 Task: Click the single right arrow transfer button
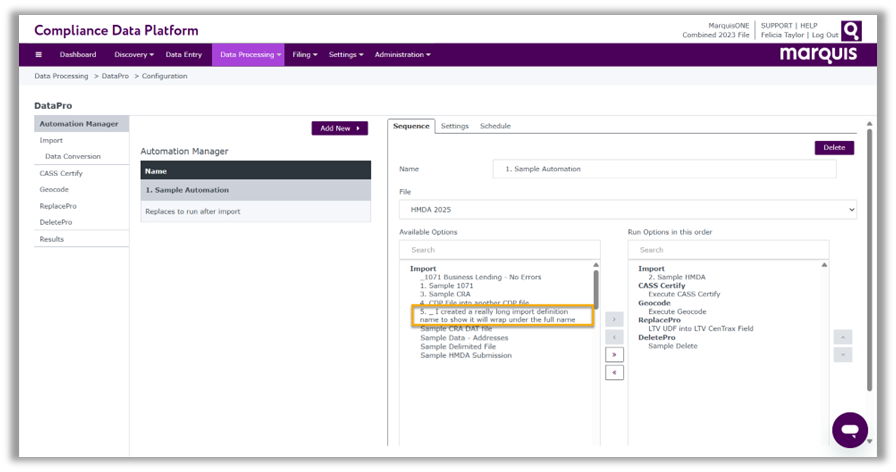point(615,319)
